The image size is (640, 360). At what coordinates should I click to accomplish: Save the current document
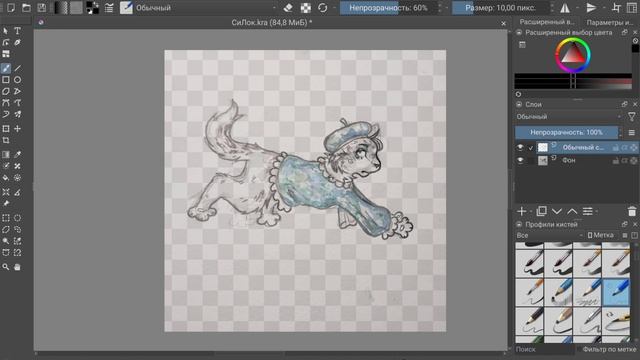click(42, 8)
